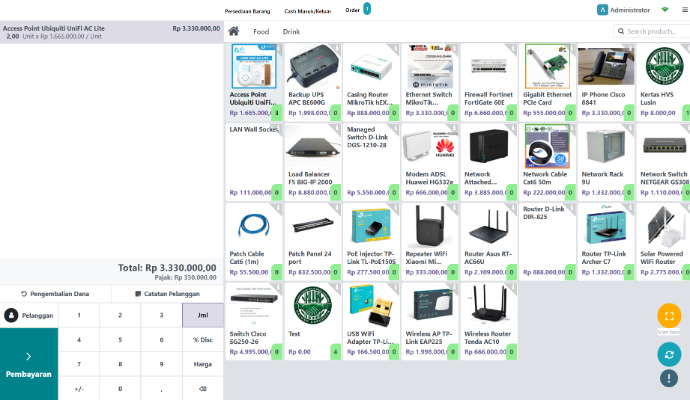Viewport: 690px width, 400px height.
Task: Add Patch Panel 24 port product
Action: click(x=312, y=241)
